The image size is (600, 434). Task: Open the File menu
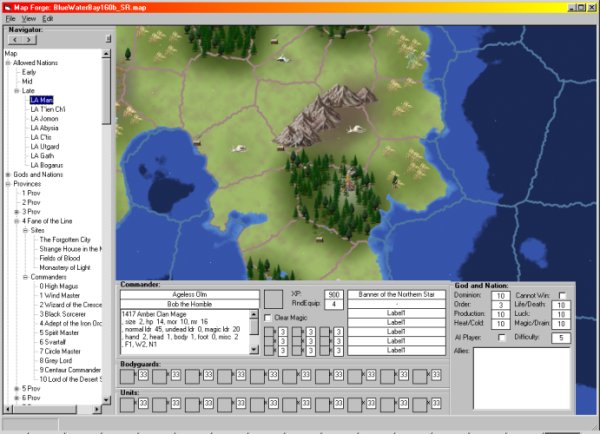click(x=10, y=19)
